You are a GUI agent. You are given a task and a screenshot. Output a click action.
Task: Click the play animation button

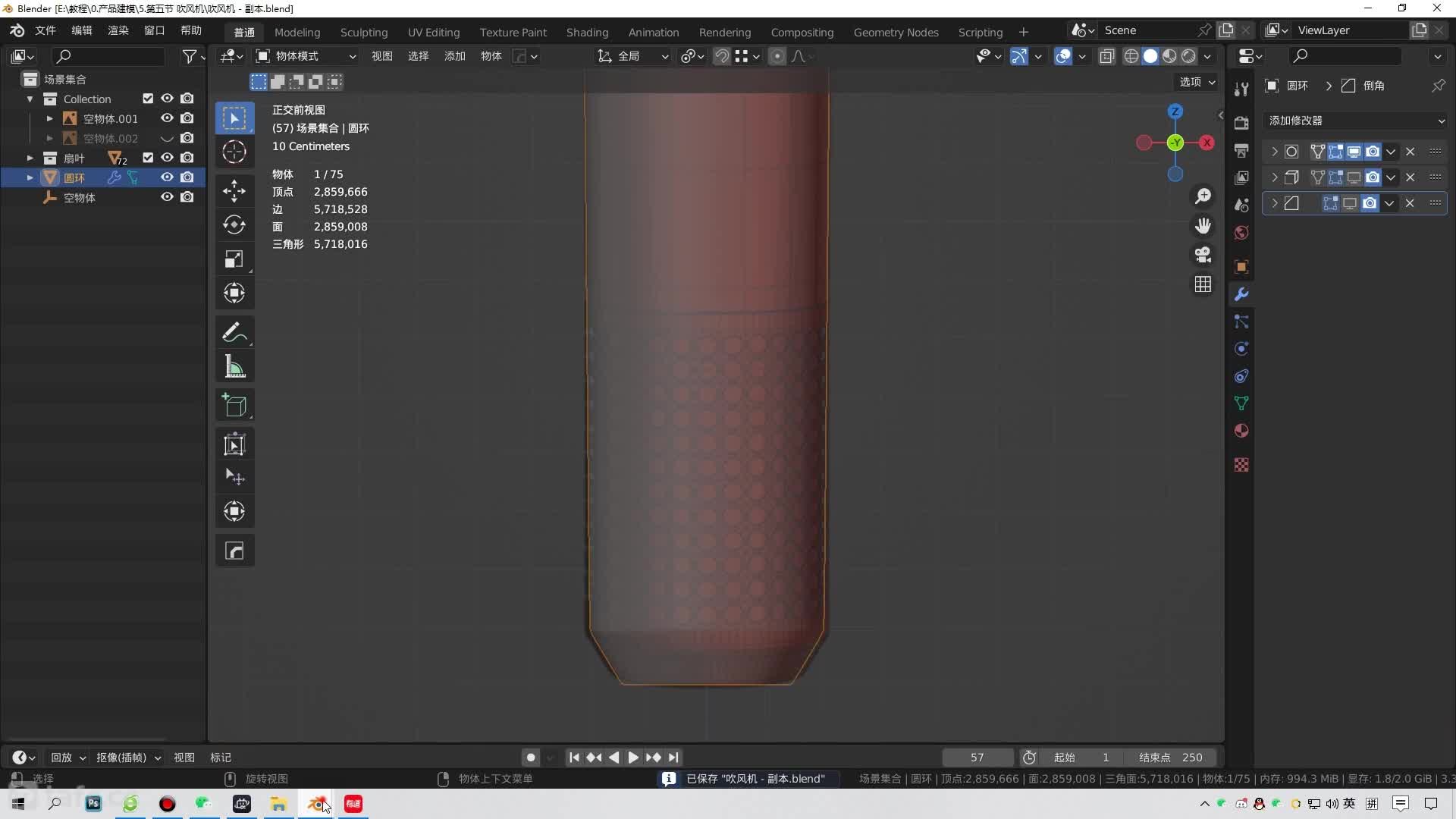[x=633, y=758]
